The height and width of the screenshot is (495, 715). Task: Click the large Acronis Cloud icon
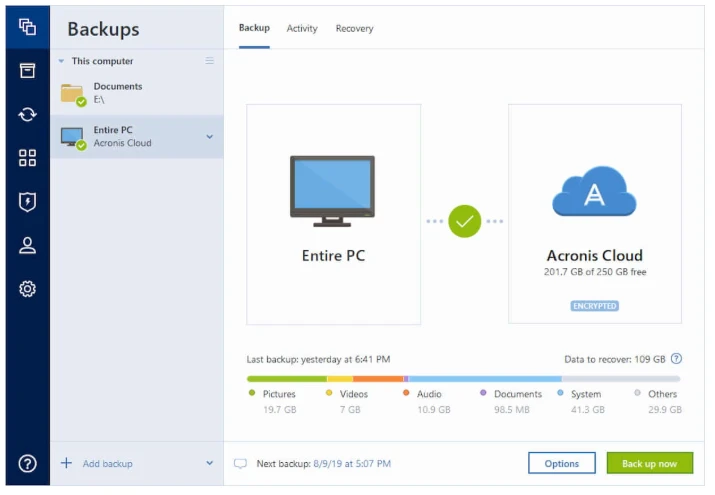point(594,191)
